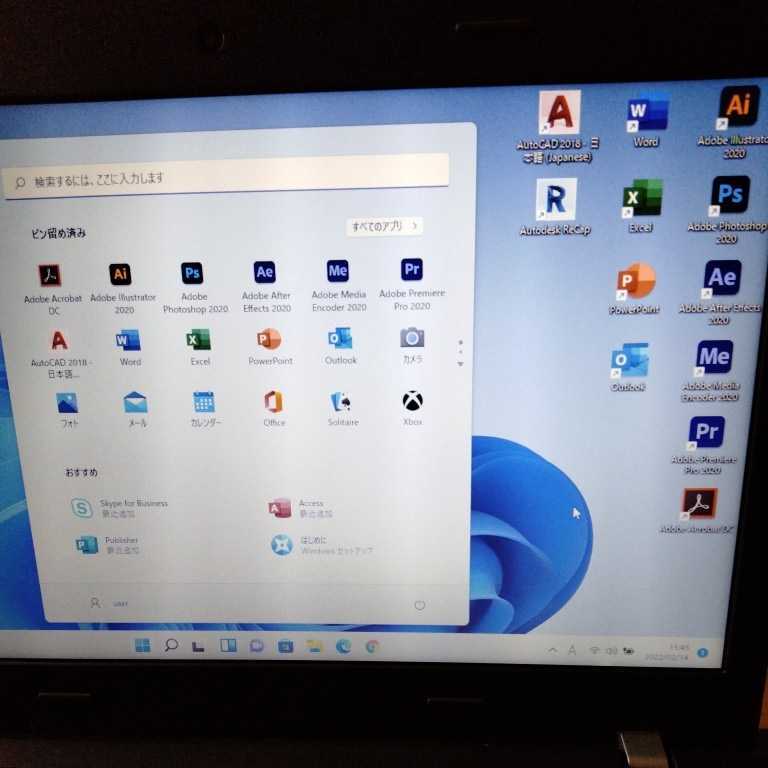This screenshot has width=768, height=768.
Task: Click the power button in Start menu
Action: (x=420, y=605)
